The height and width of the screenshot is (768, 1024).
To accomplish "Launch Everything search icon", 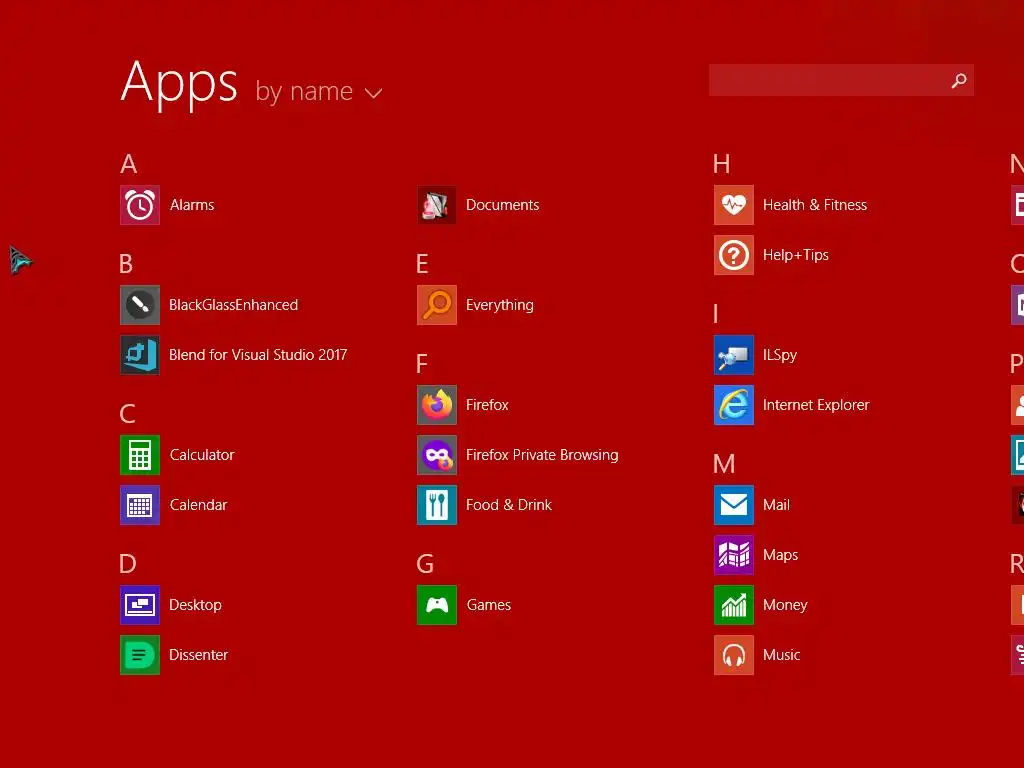I will pyautogui.click(x=437, y=305).
